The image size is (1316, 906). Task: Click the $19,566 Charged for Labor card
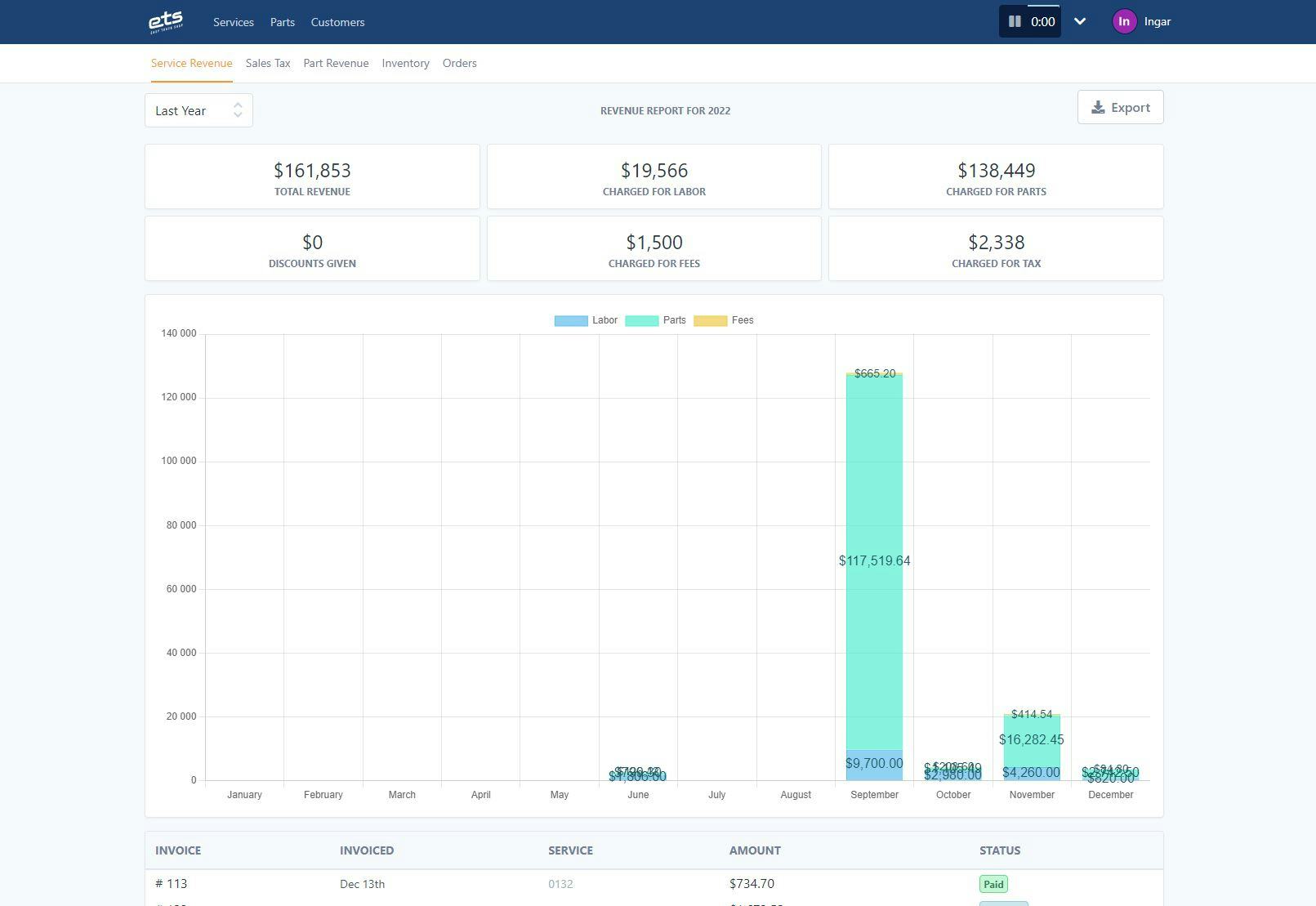tap(654, 176)
